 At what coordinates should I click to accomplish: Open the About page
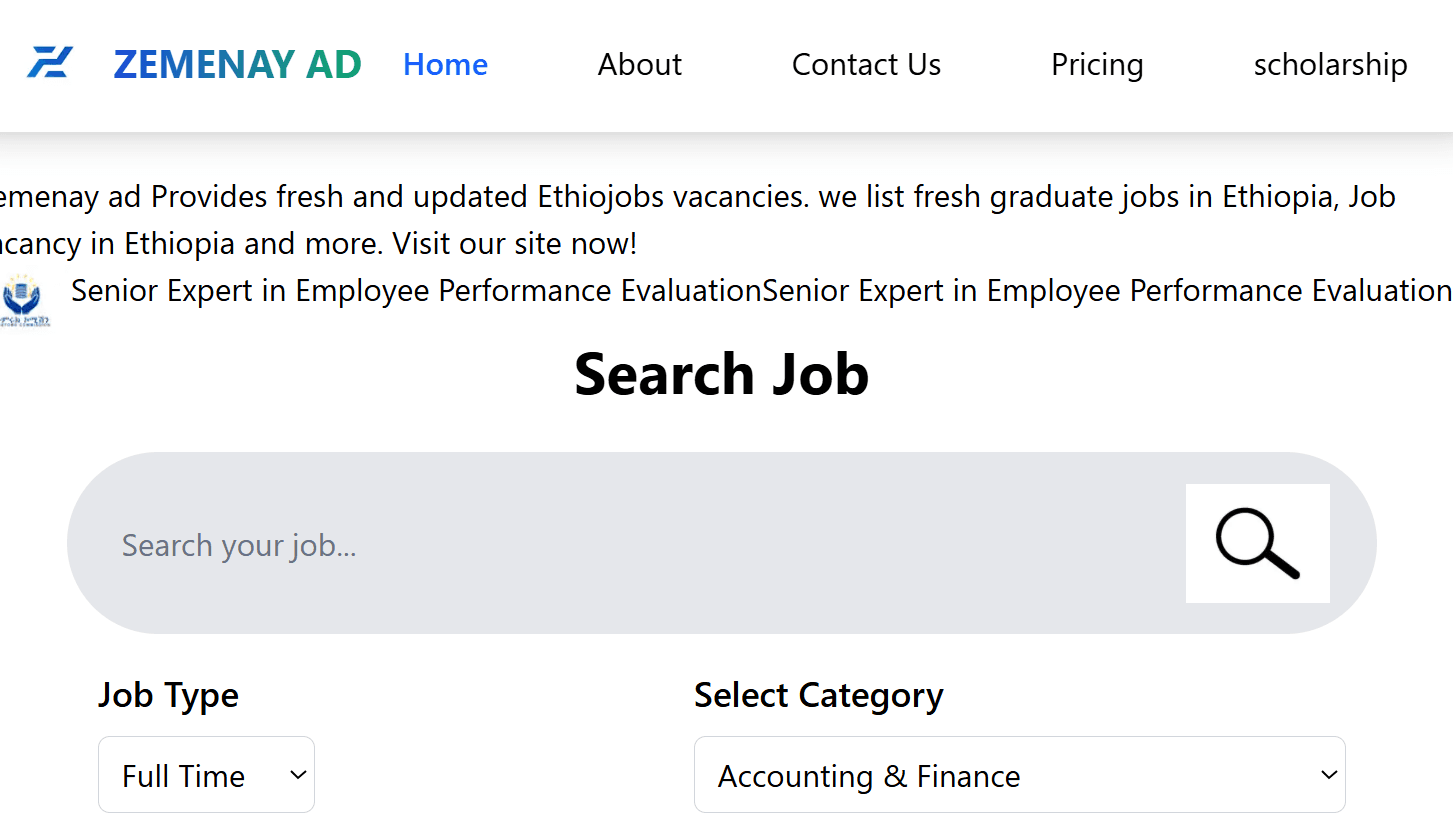click(639, 64)
